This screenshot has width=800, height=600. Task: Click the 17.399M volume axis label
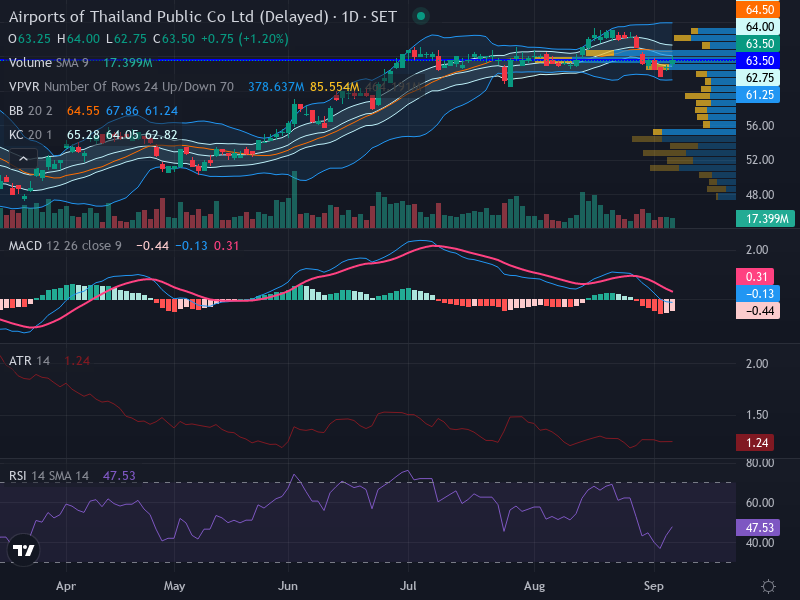765,219
